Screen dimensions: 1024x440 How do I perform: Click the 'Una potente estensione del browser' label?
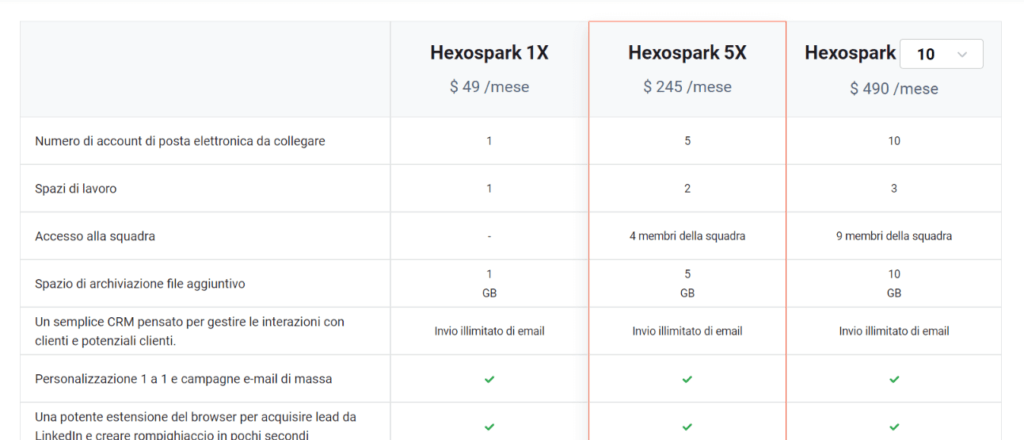tap(195, 426)
